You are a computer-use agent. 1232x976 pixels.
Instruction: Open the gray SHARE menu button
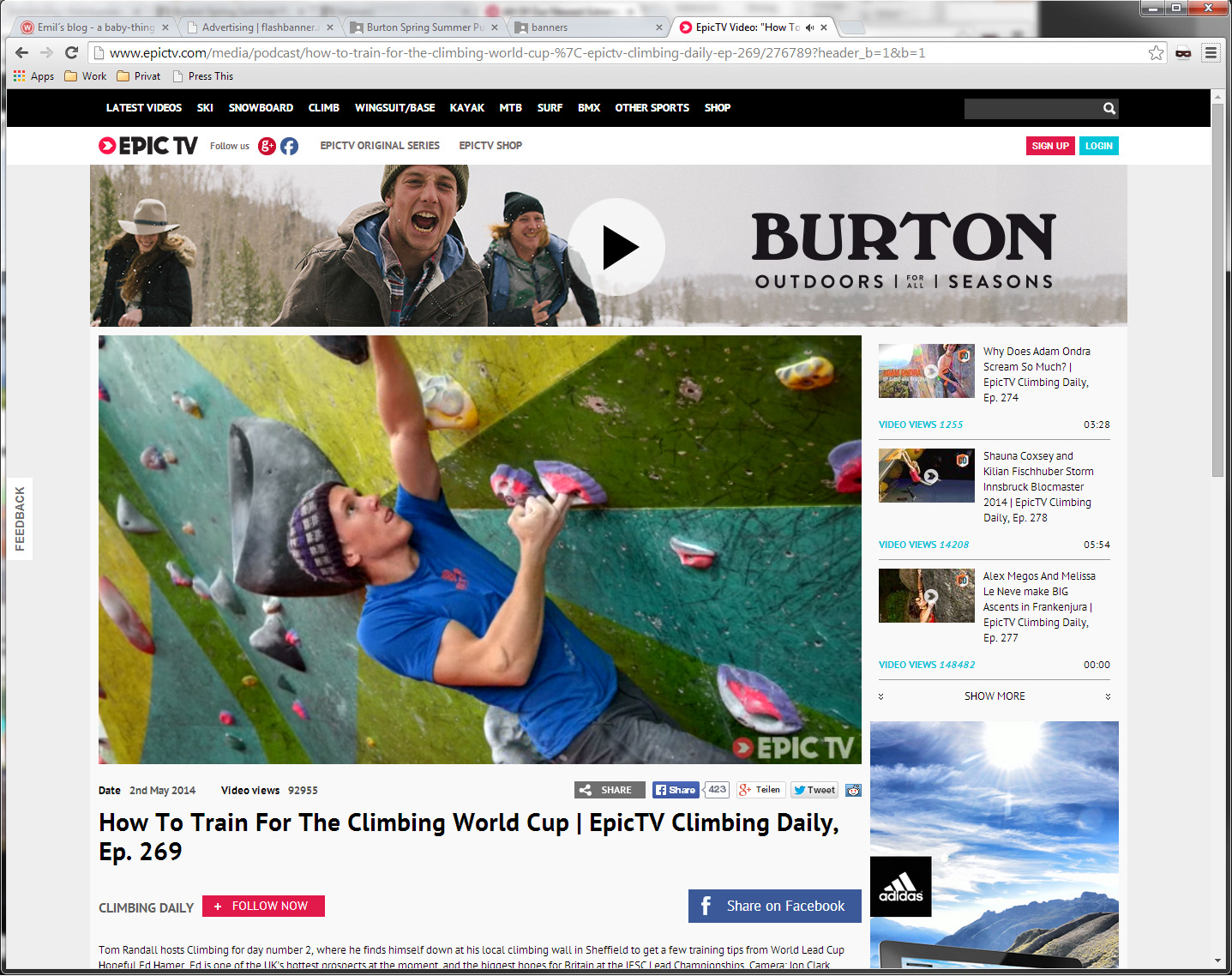tap(610, 790)
